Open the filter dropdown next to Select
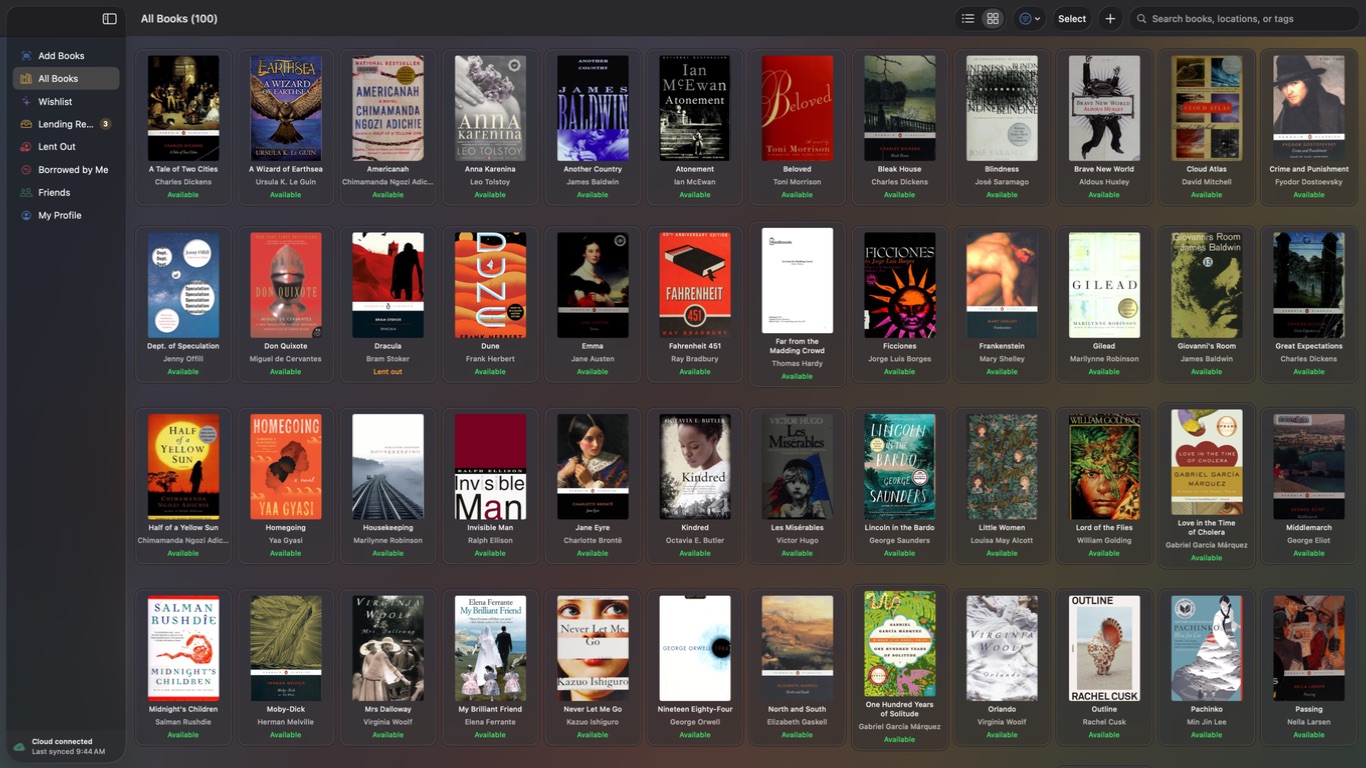 click(1029, 19)
